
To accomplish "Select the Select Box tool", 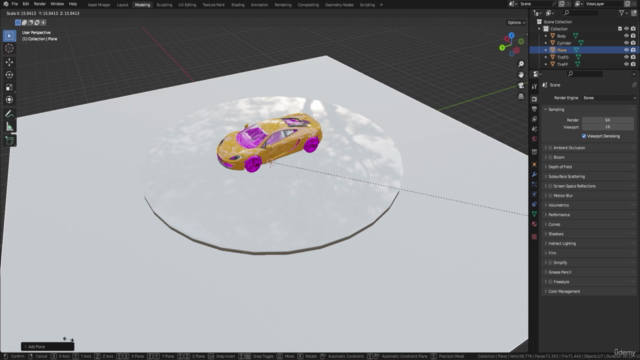I will 9,36.
